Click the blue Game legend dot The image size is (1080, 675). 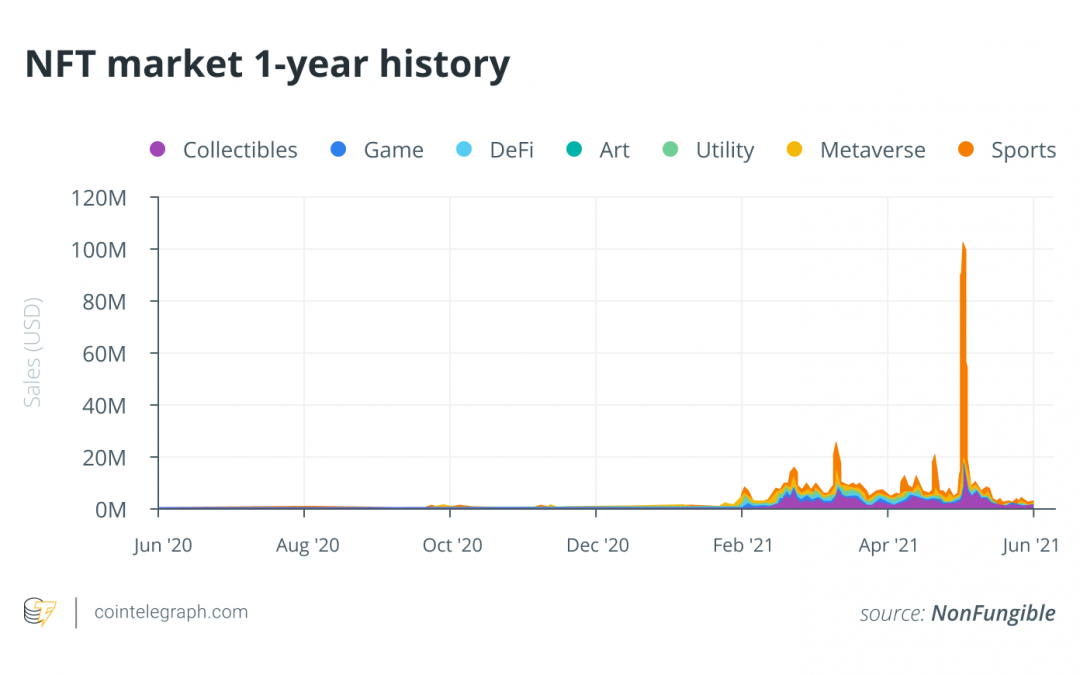tap(338, 150)
